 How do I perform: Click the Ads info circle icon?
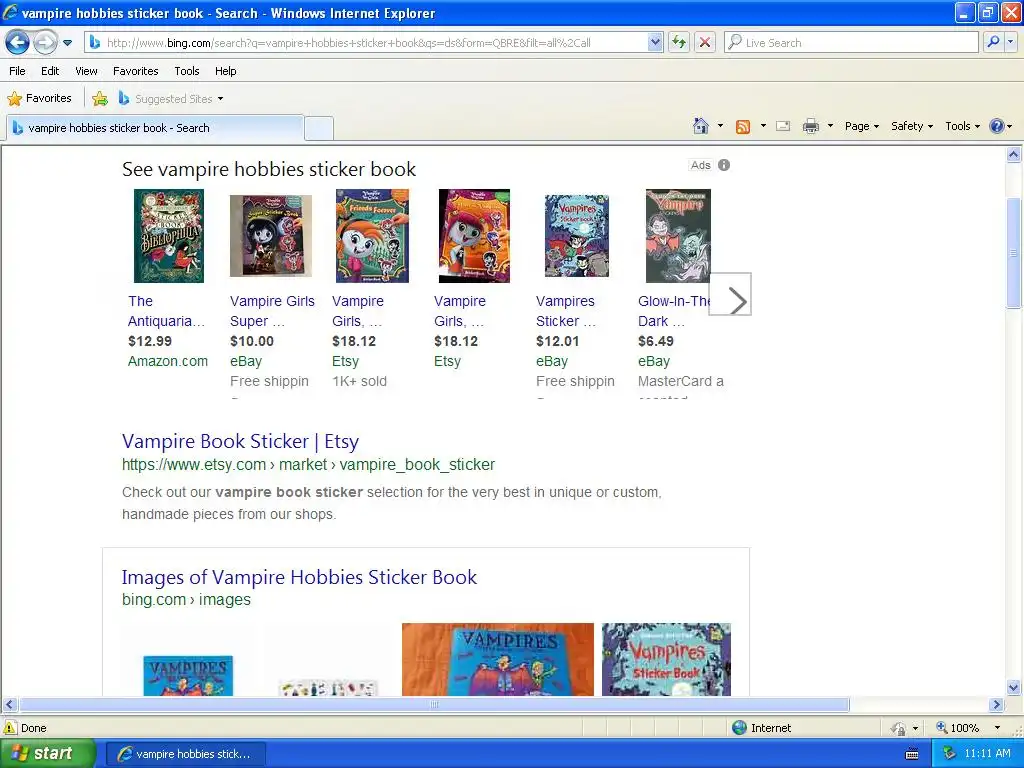click(724, 165)
